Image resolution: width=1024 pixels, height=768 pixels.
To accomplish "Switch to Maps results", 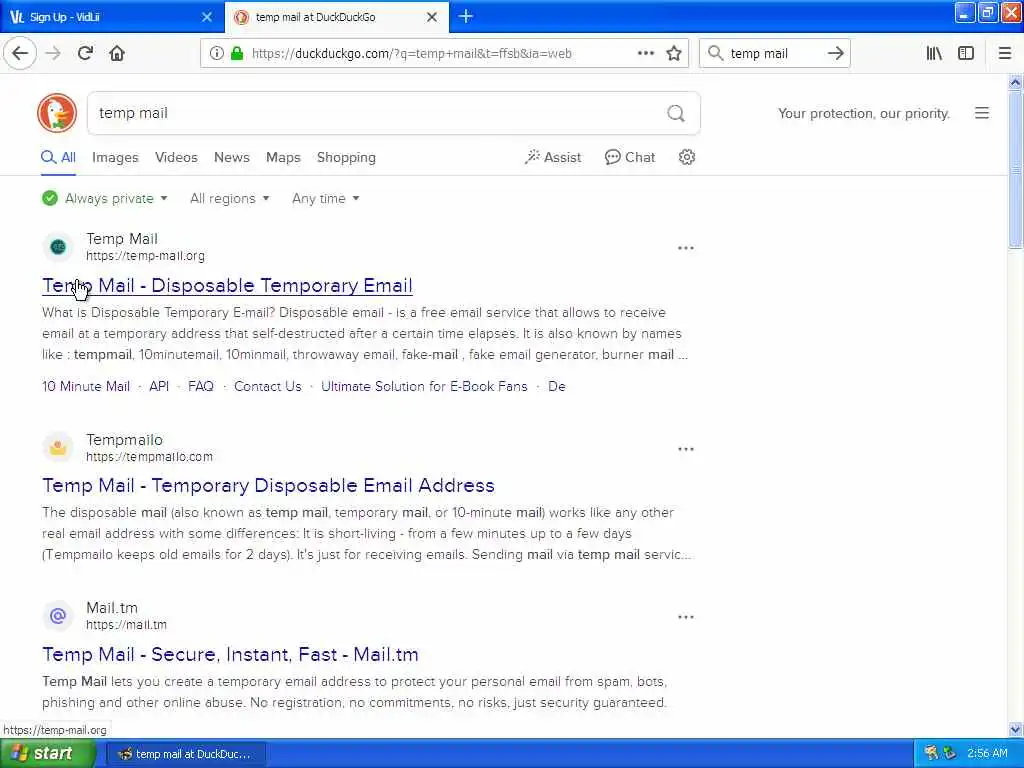I will tap(283, 157).
